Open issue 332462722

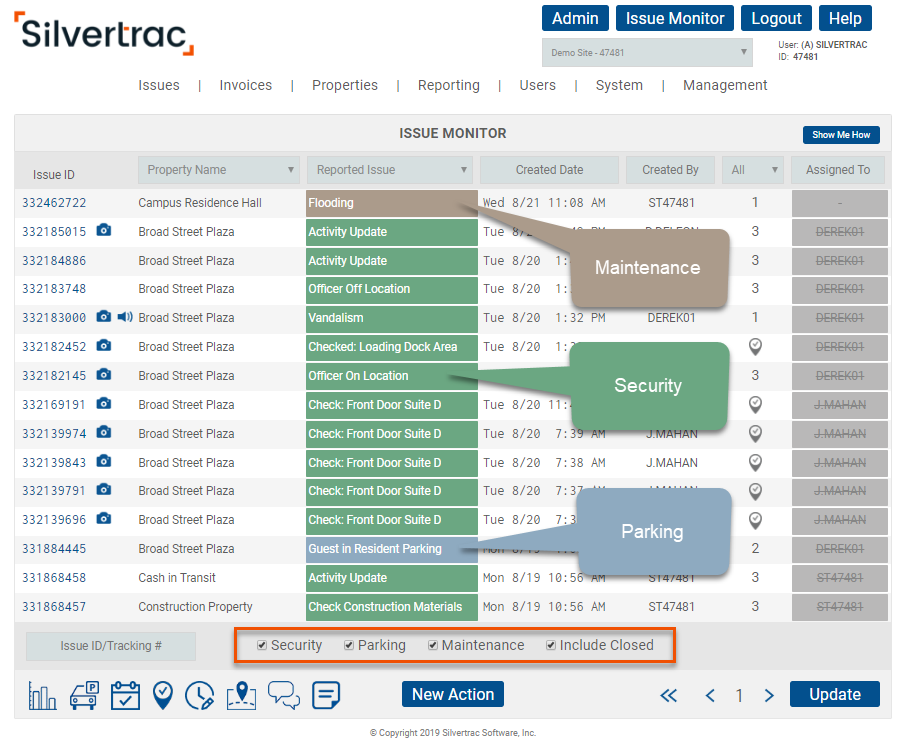tap(54, 203)
